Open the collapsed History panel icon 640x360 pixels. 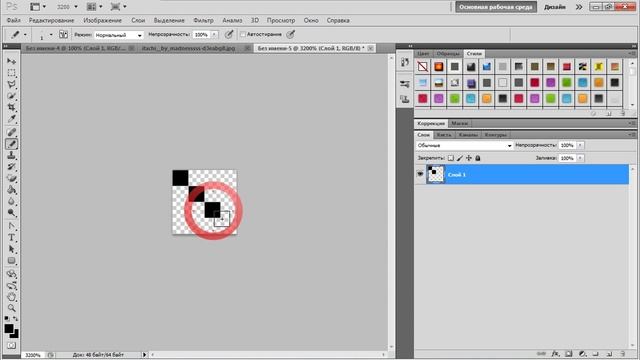coord(404,62)
